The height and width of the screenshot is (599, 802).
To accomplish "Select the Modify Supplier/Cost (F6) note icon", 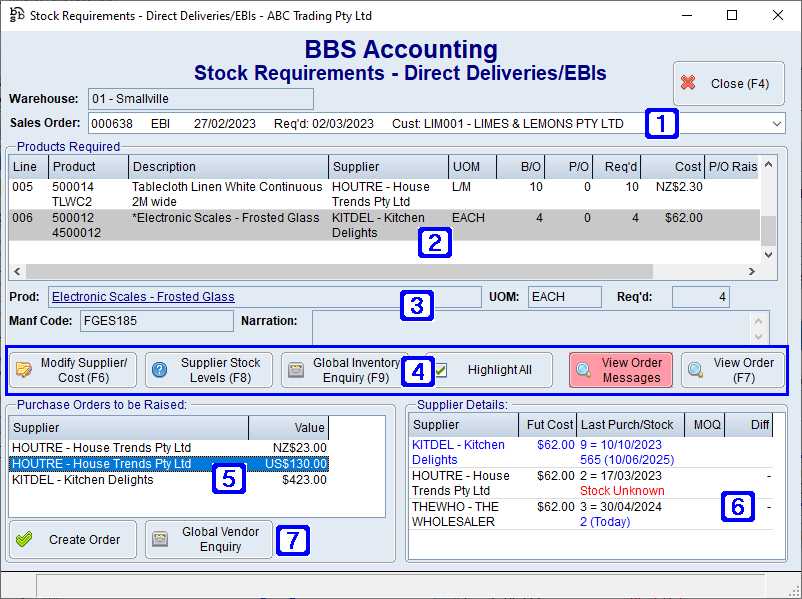I will point(25,370).
